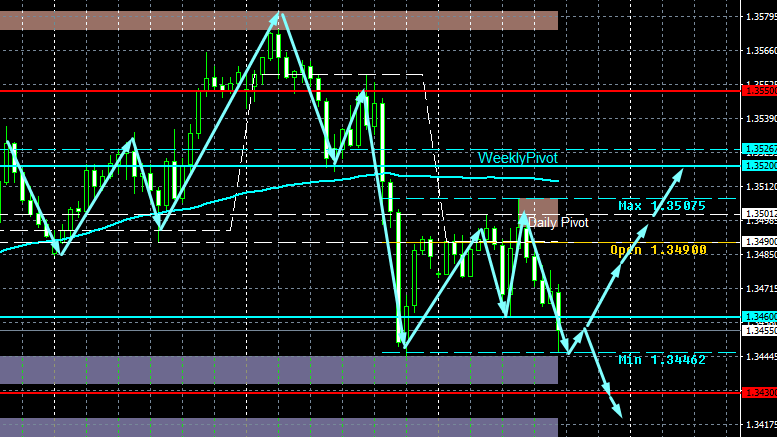Select the white 1.3455 price tag

(x=759, y=330)
